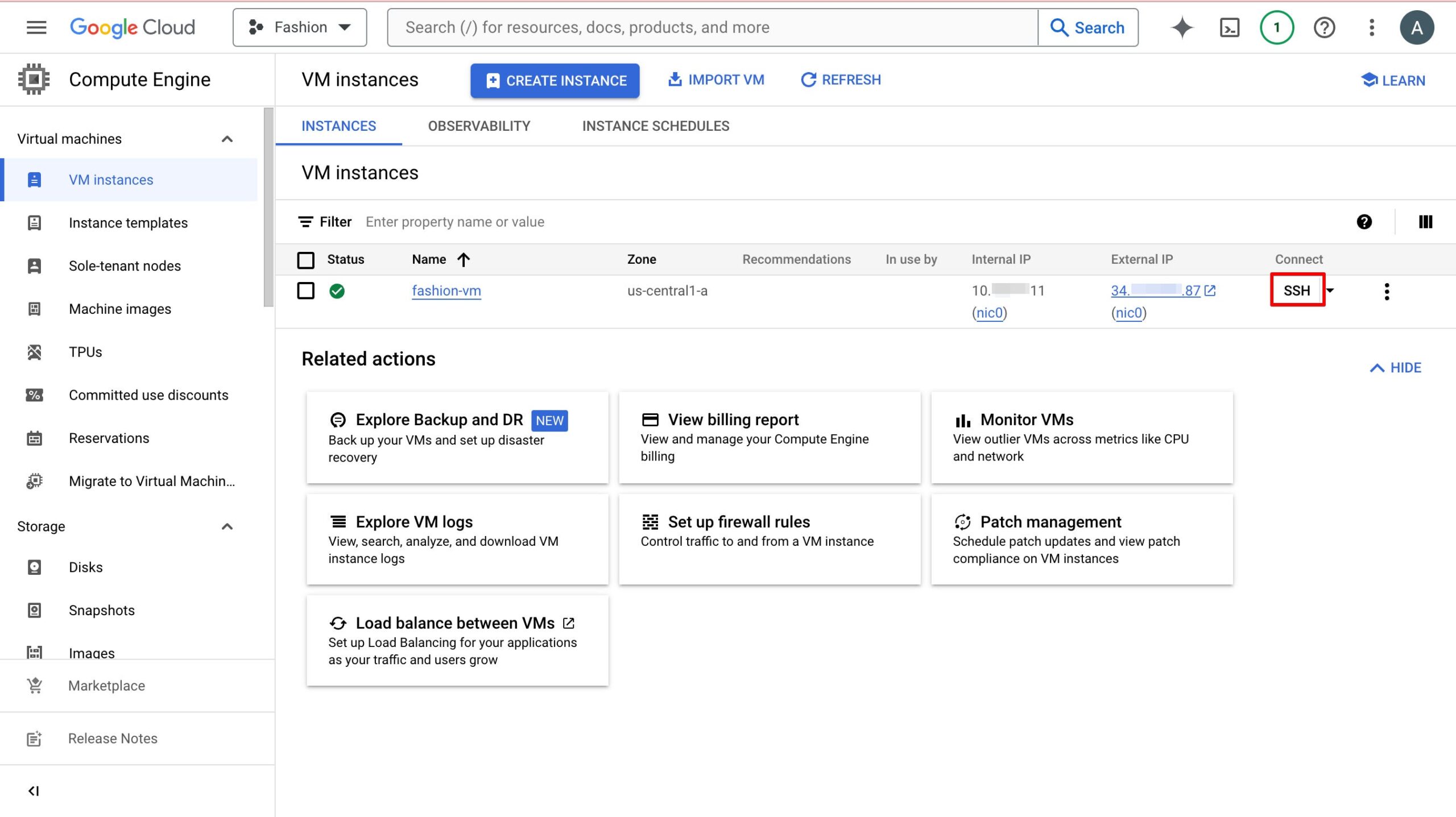1456x817 pixels.
Task: Expand SSH connection options arrow
Action: pyautogui.click(x=1330, y=291)
